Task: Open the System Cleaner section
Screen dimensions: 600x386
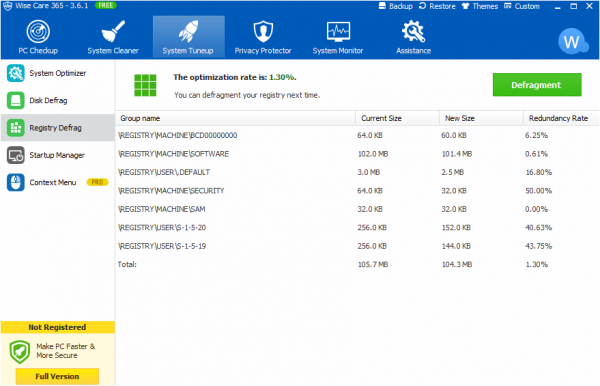Action: tap(113, 37)
